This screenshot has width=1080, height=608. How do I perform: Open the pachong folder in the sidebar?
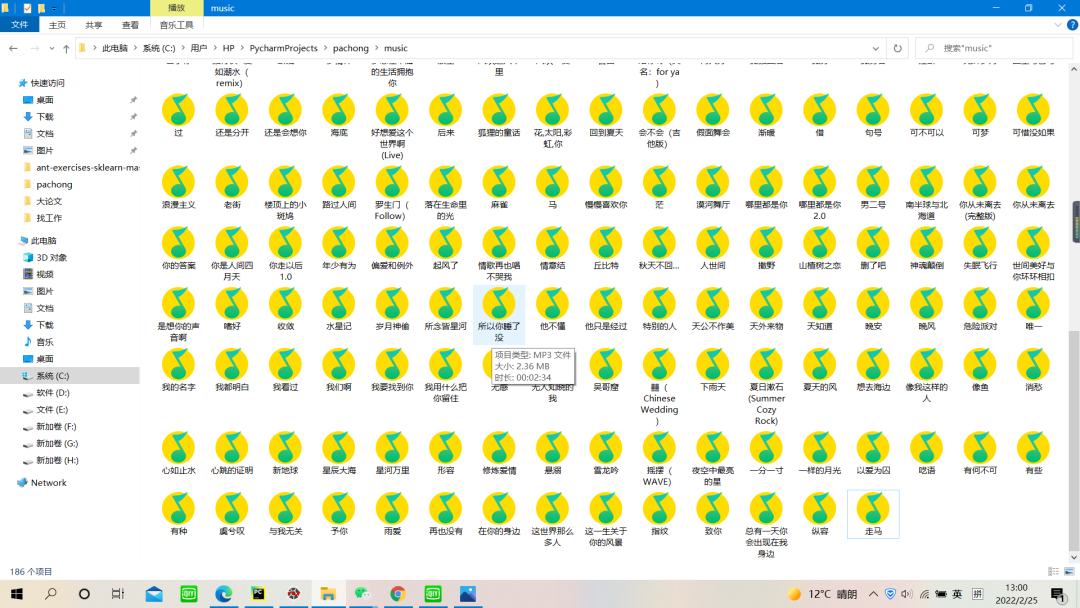coord(54,185)
